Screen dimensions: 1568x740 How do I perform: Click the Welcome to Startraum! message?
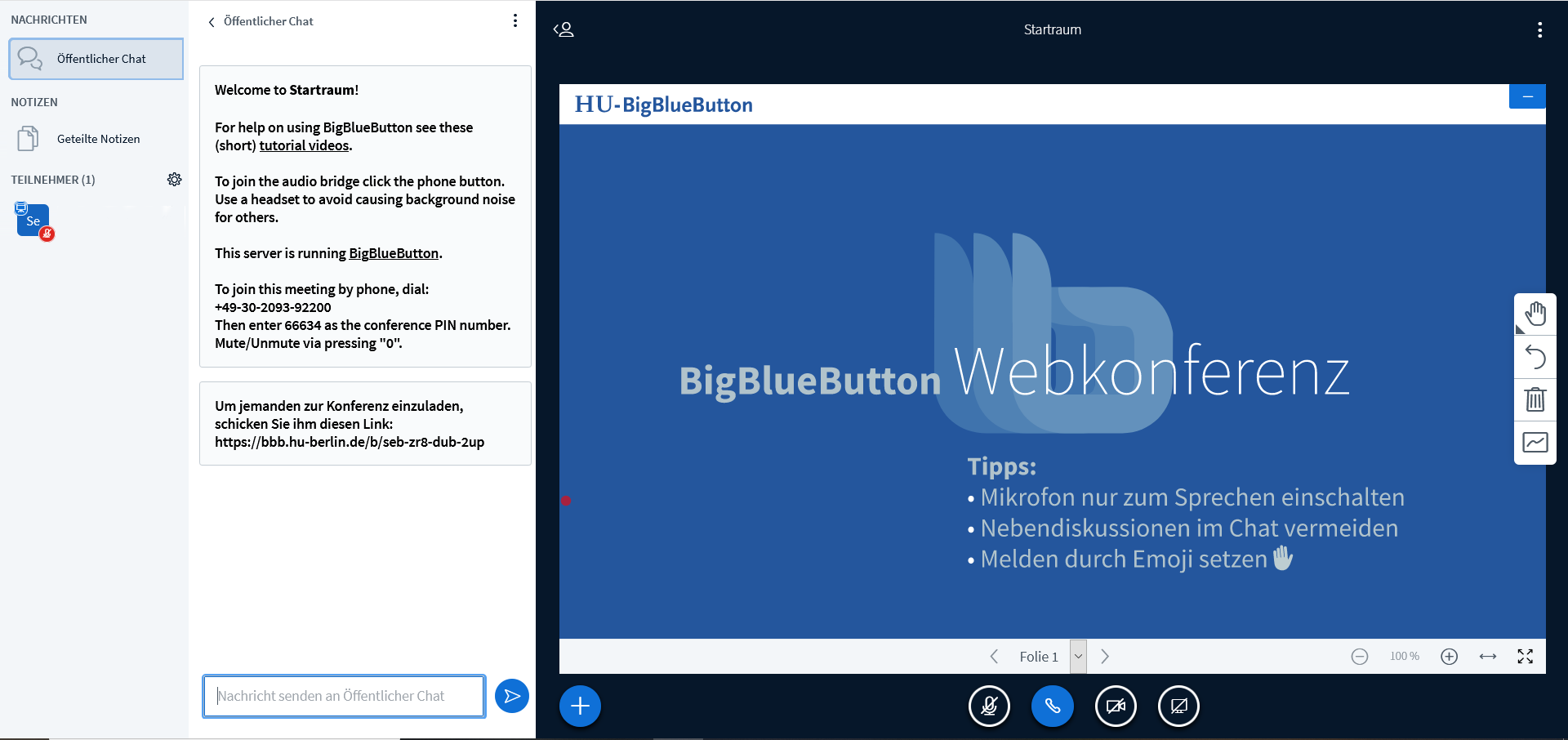[x=287, y=90]
